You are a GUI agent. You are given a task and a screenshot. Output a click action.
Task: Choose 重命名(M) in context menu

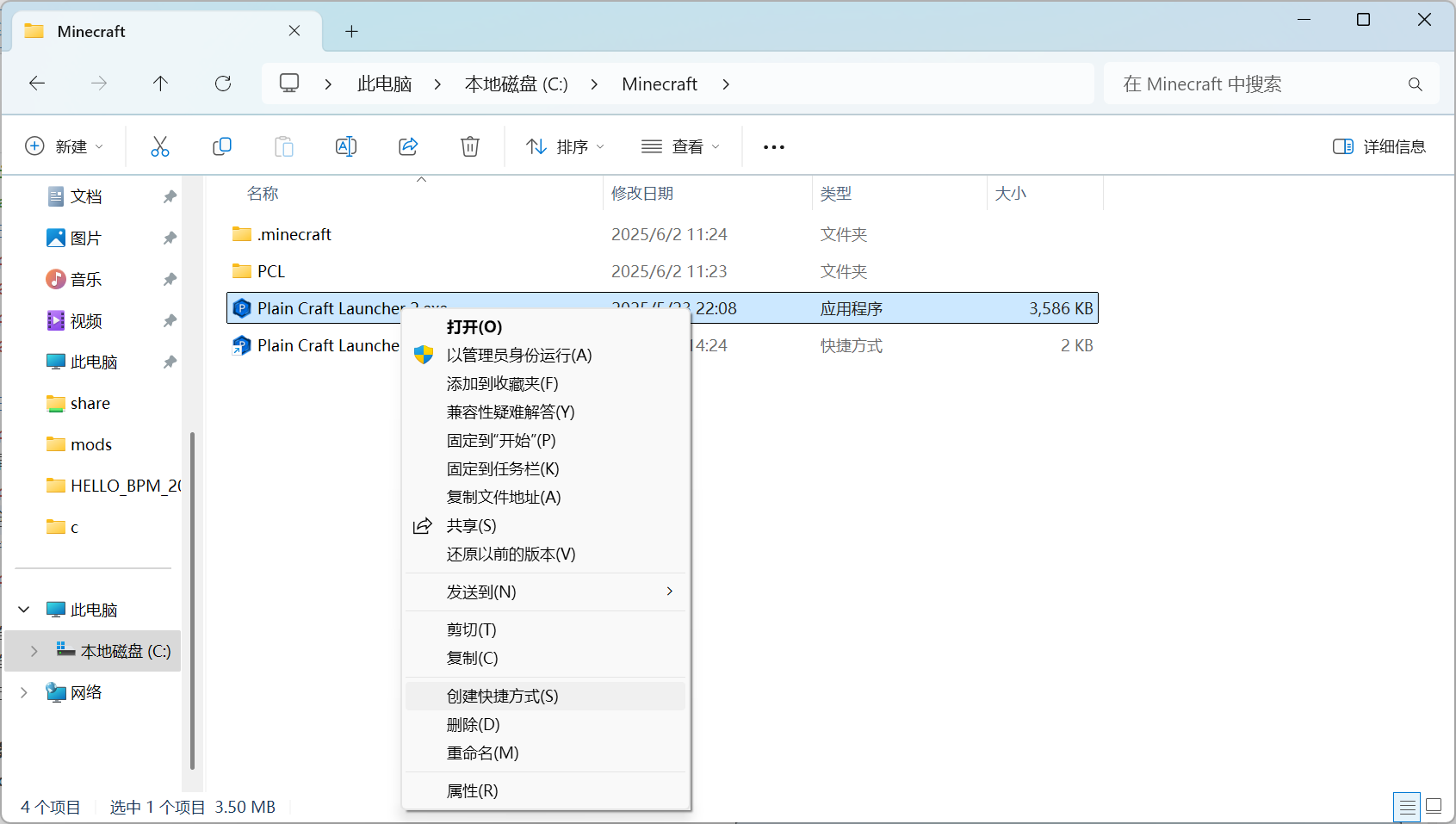tap(546, 753)
